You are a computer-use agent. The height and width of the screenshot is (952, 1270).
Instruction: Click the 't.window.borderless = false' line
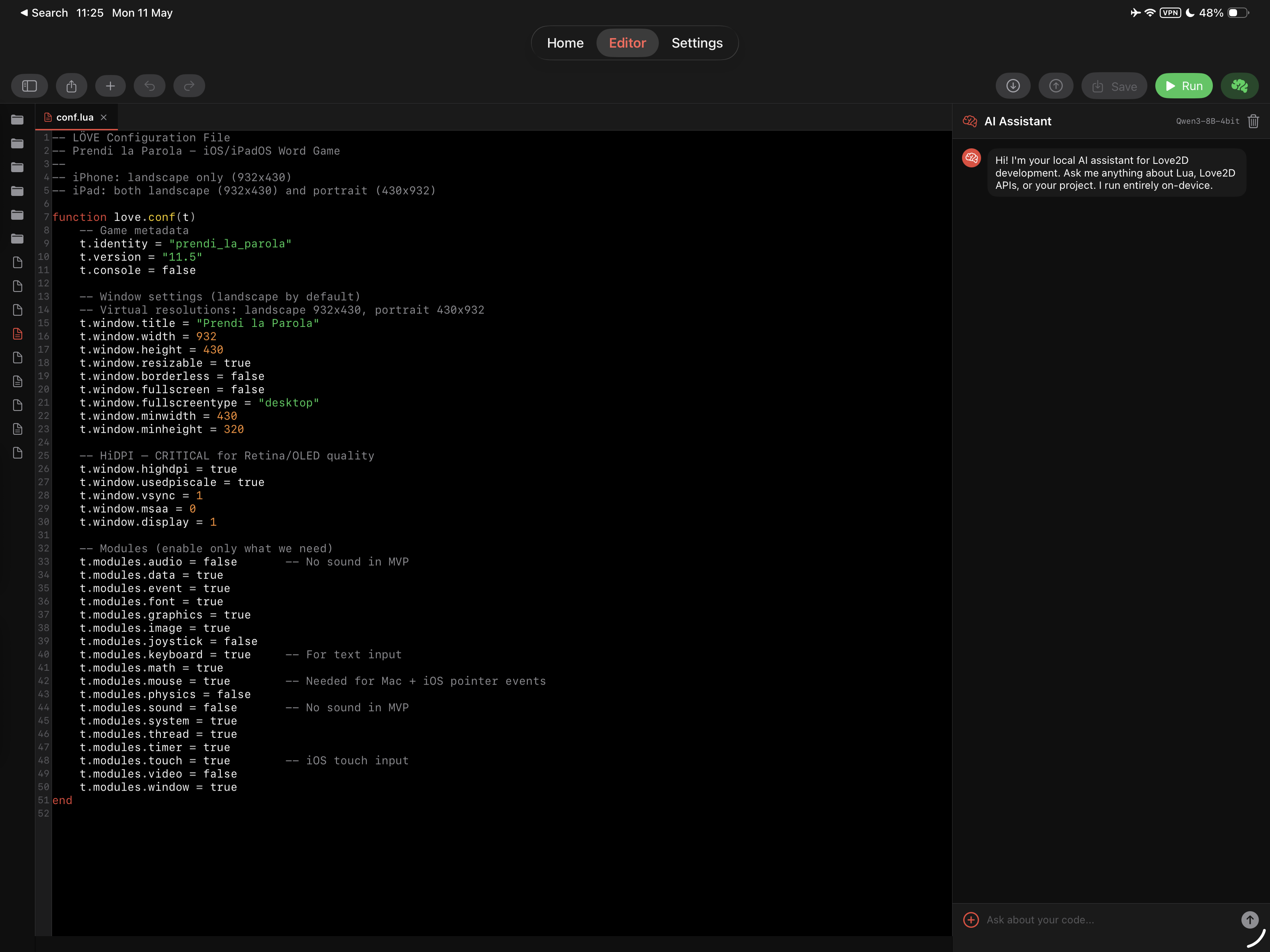pyautogui.click(x=172, y=376)
